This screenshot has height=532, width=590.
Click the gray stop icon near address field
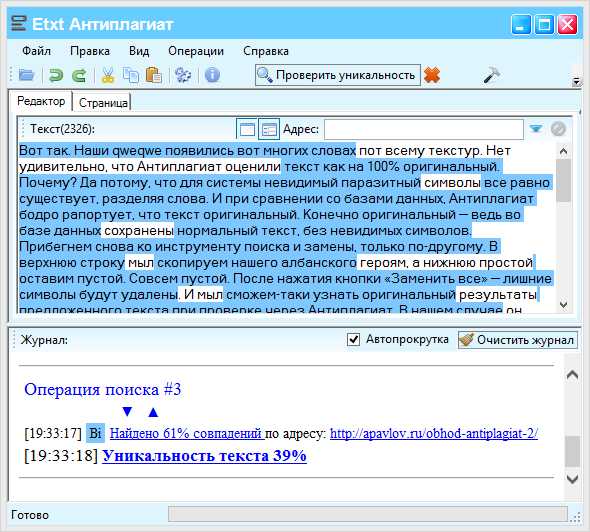tap(558, 129)
